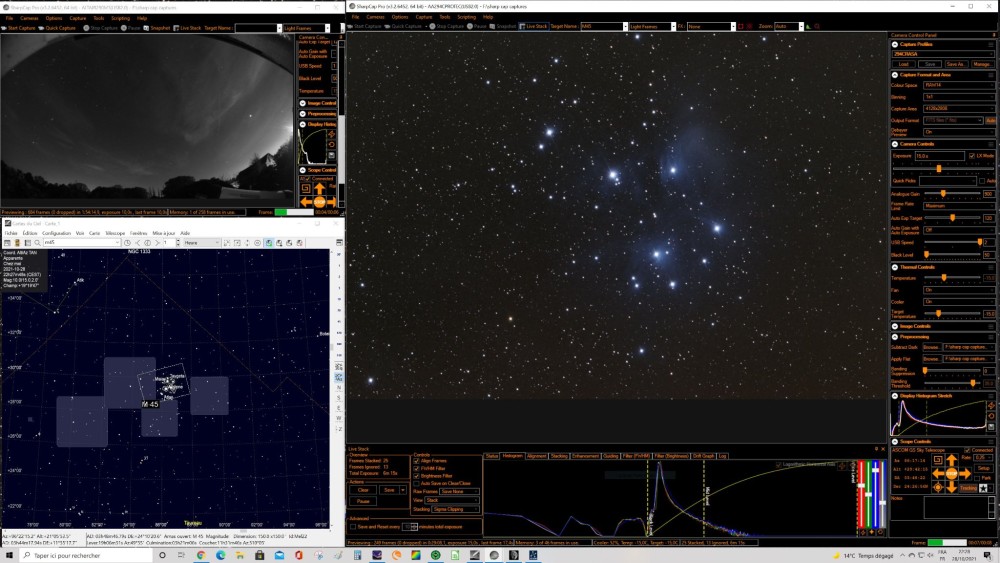Collapse the Camera Controls section
The height and width of the screenshot is (563, 1000).
tap(895, 144)
